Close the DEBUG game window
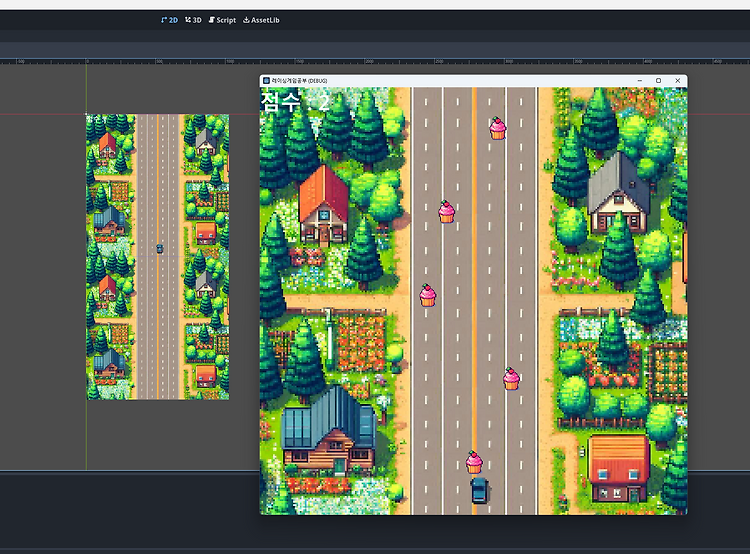Viewport: 750px width, 554px height. (678, 81)
